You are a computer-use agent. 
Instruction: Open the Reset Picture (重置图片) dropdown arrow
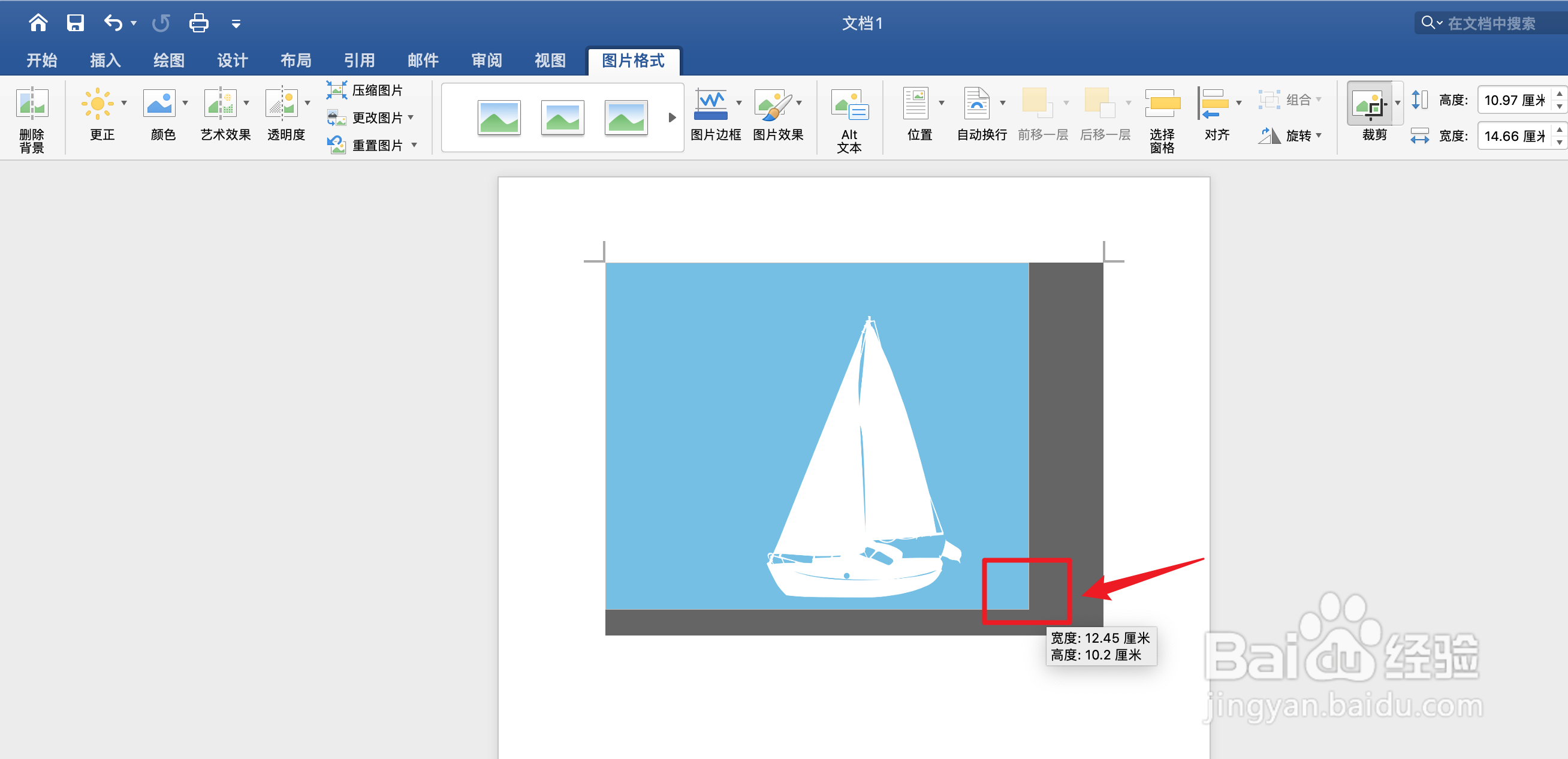click(415, 145)
